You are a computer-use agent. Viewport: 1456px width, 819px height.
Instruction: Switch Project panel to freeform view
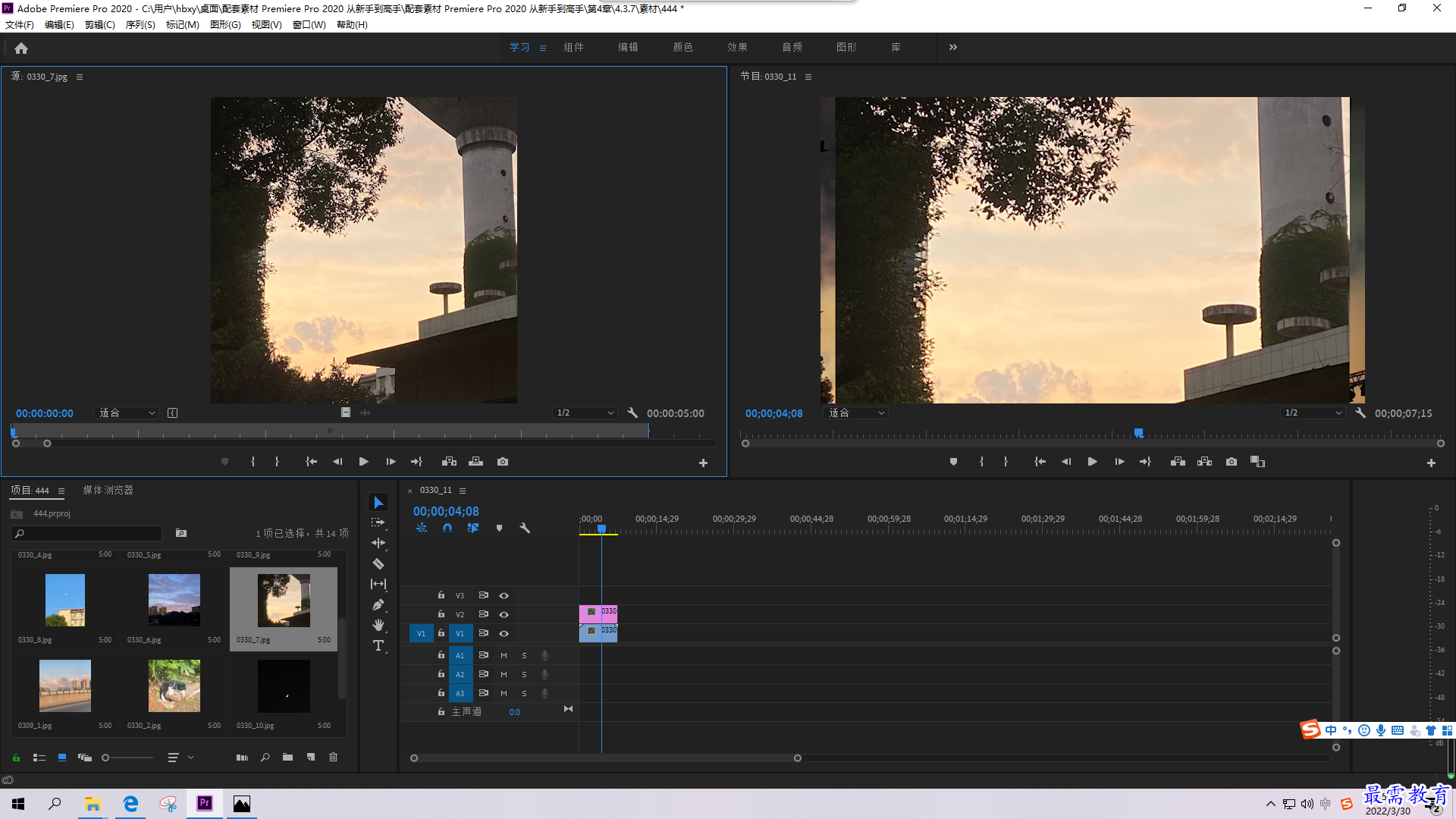[84, 757]
